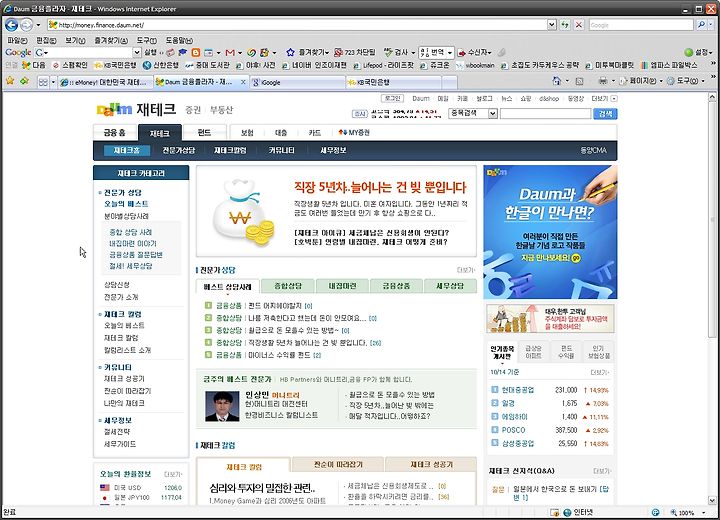Open the zoom level dropdown arrow in status bar
Screen dimensions: 720x520
coord(703,513)
